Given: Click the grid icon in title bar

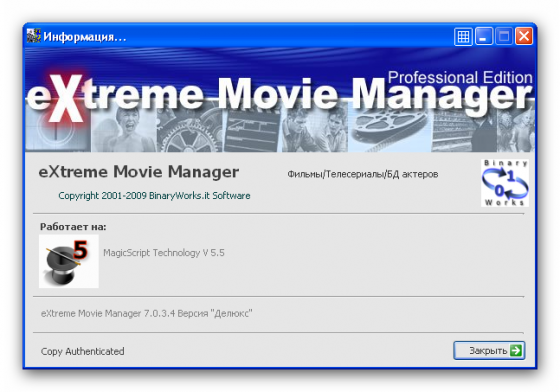Looking at the screenshot, I should 463,36.
